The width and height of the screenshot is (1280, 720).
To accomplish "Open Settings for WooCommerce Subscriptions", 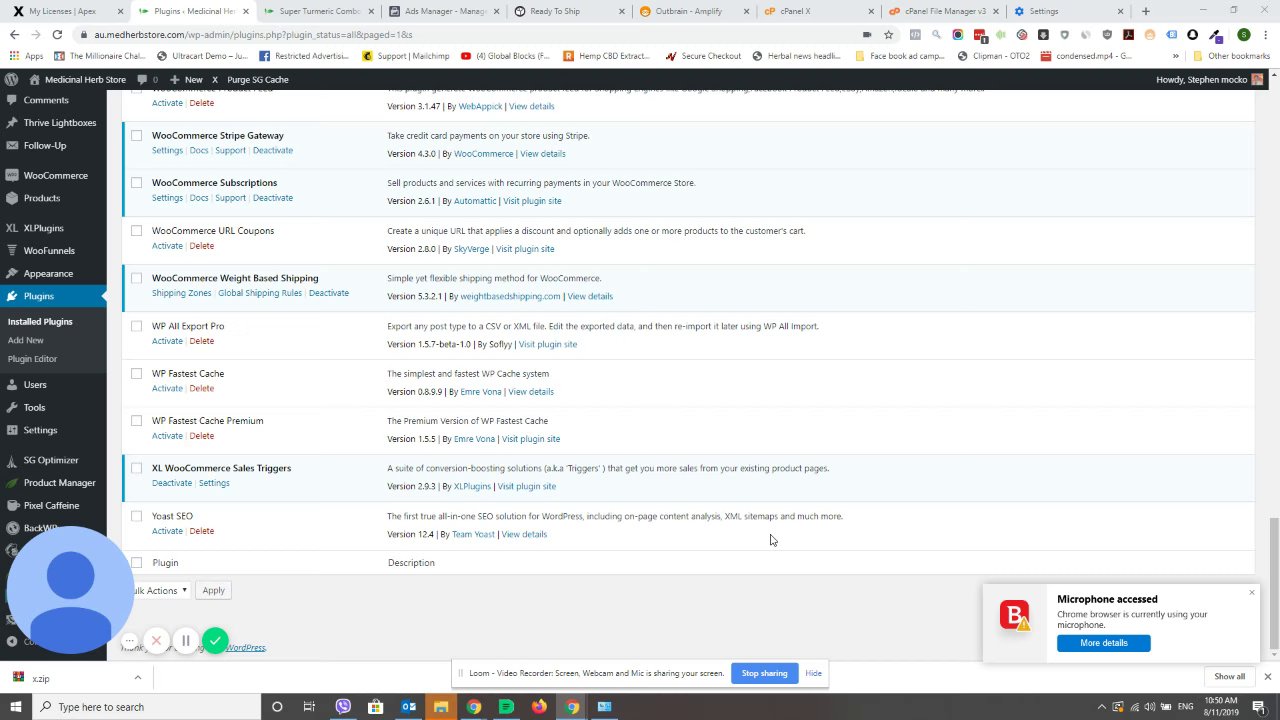I will (x=167, y=198).
